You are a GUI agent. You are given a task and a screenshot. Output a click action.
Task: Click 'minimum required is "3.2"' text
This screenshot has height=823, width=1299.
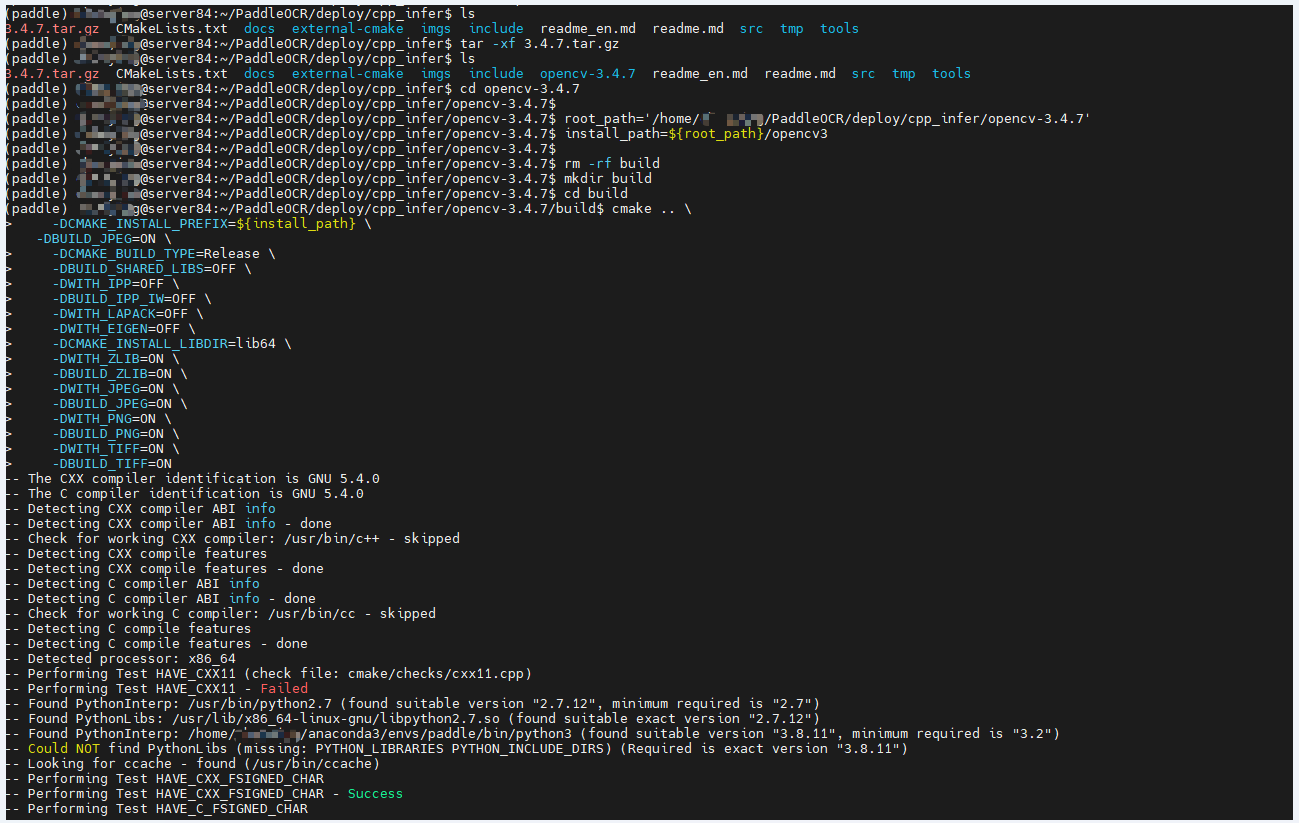pos(951,734)
